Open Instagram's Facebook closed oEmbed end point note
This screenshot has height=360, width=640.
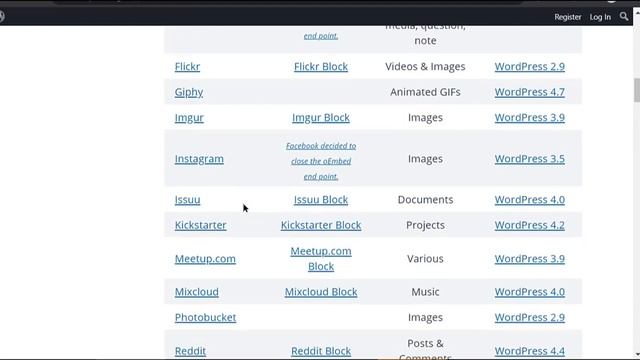pos(321,161)
